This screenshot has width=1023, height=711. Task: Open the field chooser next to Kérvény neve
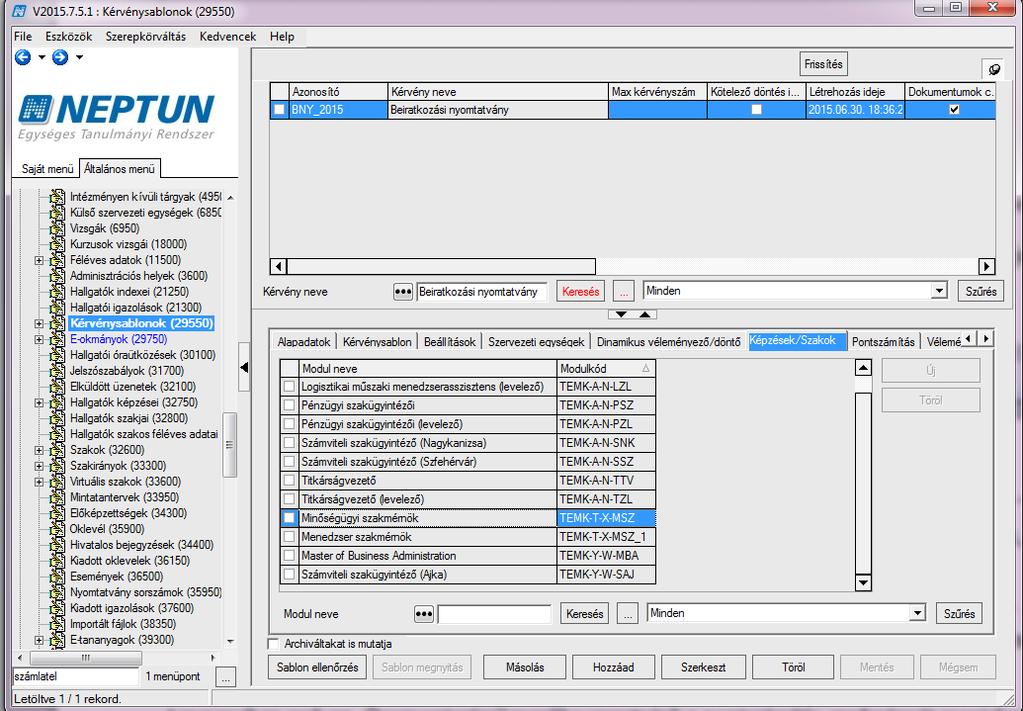[x=403, y=292]
